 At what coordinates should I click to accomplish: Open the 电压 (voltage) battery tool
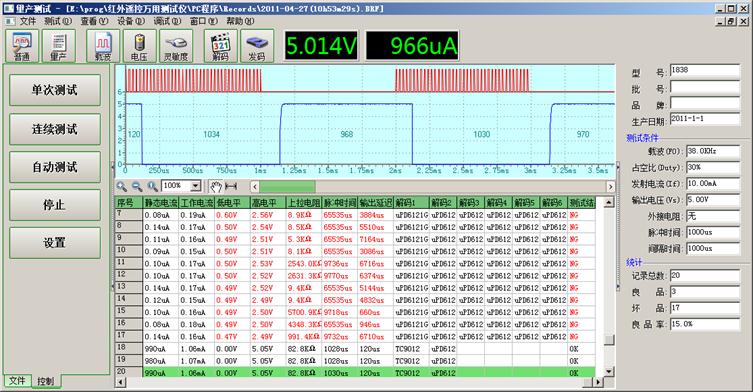tap(139, 46)
